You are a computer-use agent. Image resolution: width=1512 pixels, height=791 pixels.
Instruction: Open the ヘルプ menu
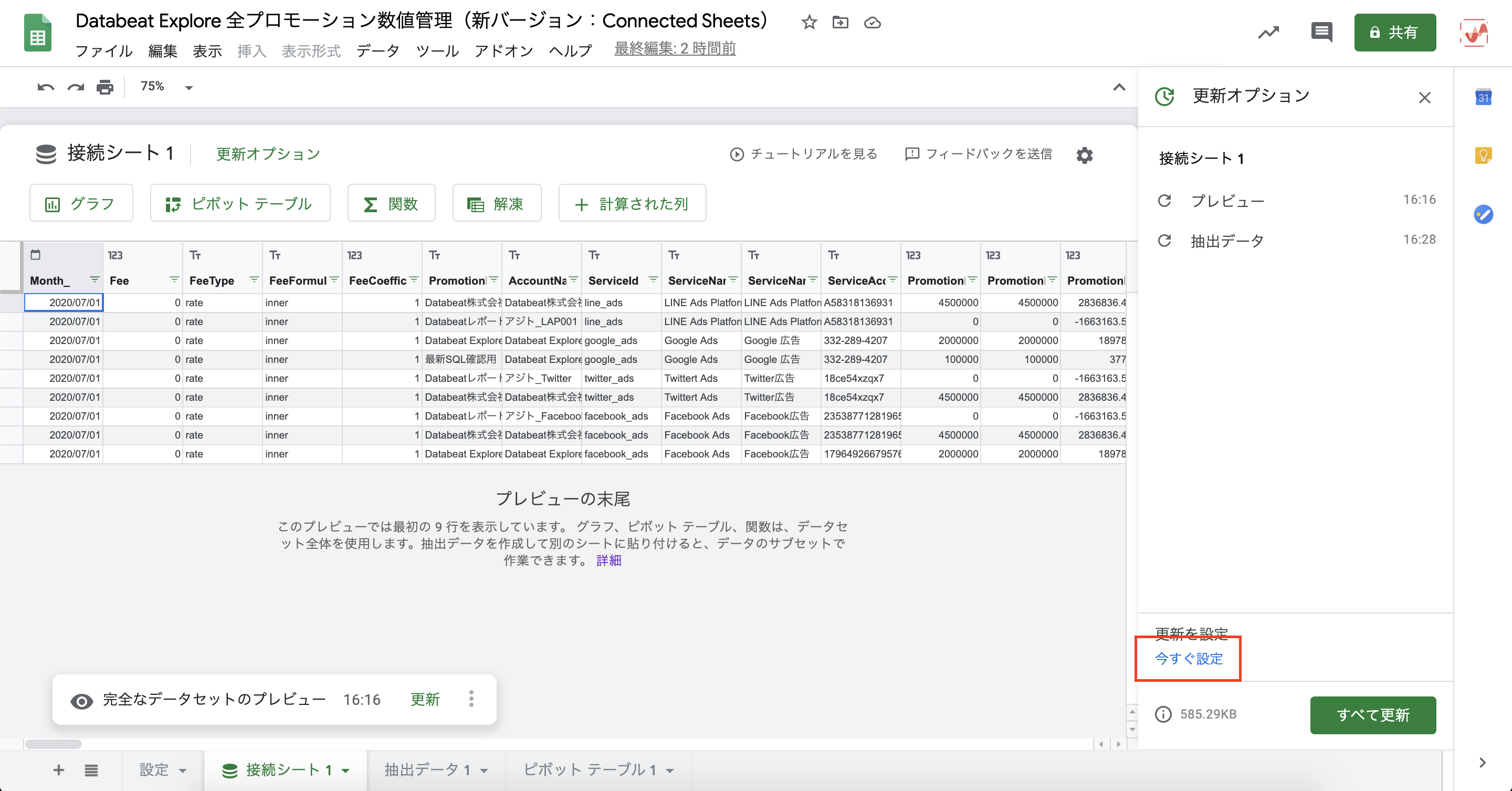[x=571, y=51]
